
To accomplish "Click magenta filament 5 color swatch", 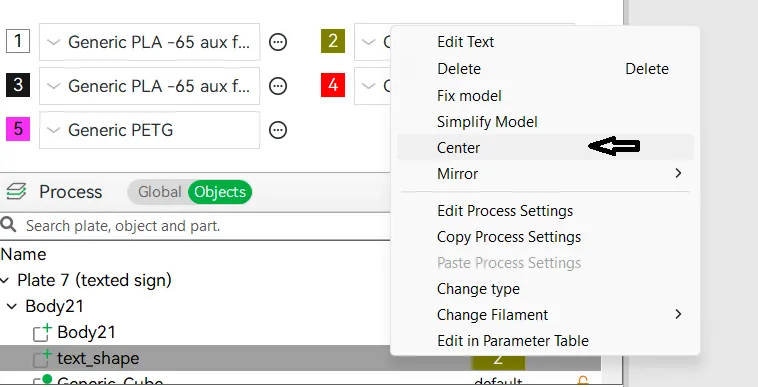I will [18, 129].
